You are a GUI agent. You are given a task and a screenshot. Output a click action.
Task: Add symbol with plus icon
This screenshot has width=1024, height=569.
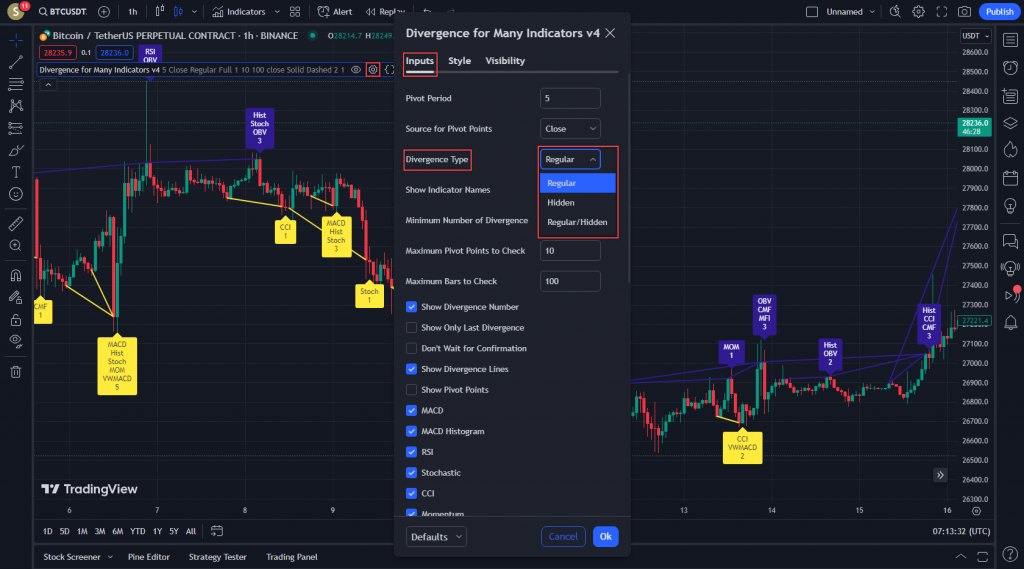pyautogui.click(x=104, y=12)
